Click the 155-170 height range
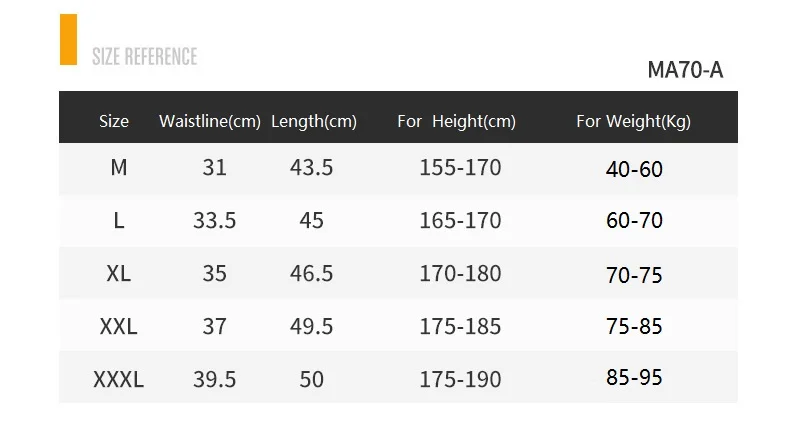The height and width of the screenshot is (423, 790). (x=460, y=167)
